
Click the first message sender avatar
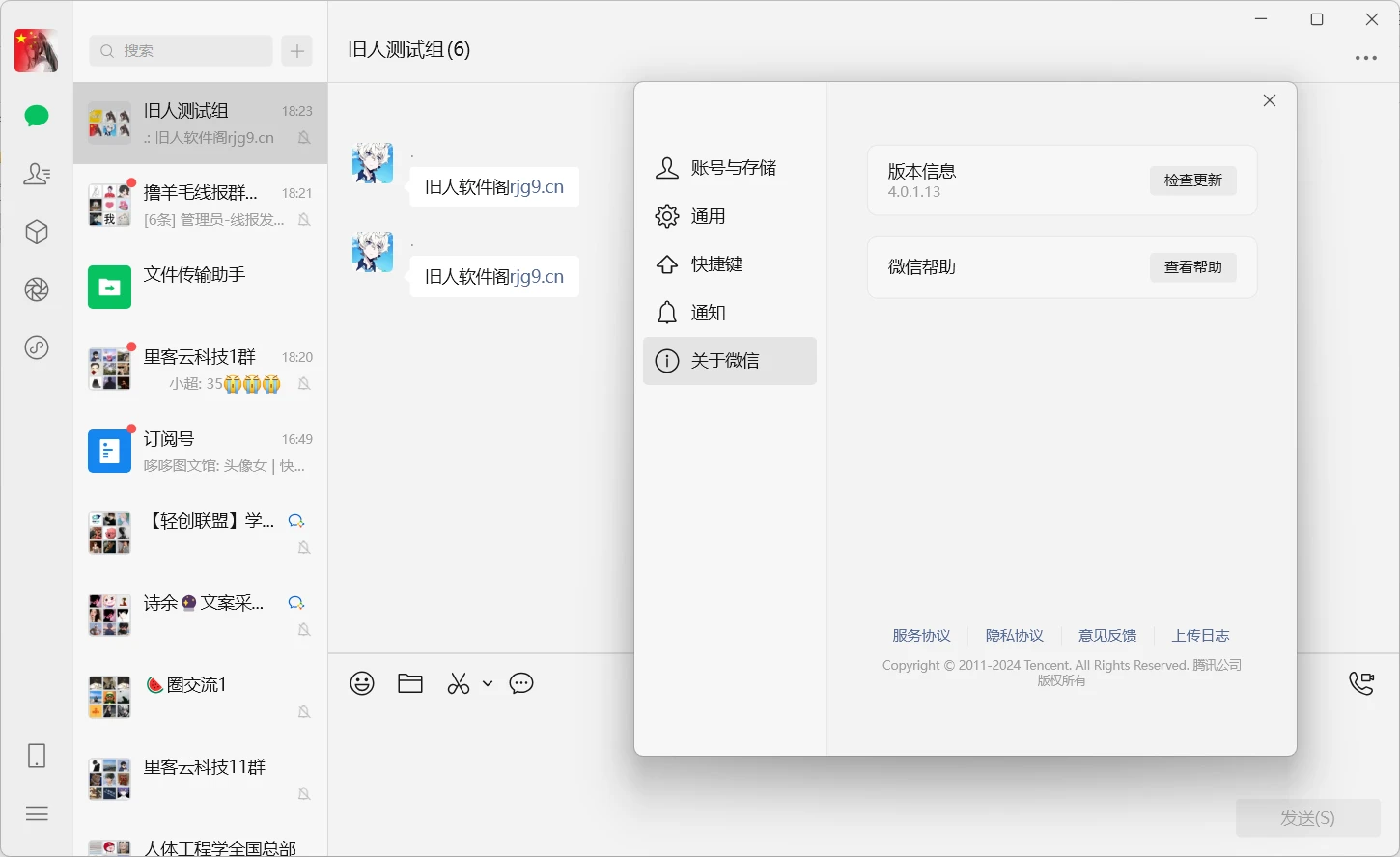click(373, 163)
